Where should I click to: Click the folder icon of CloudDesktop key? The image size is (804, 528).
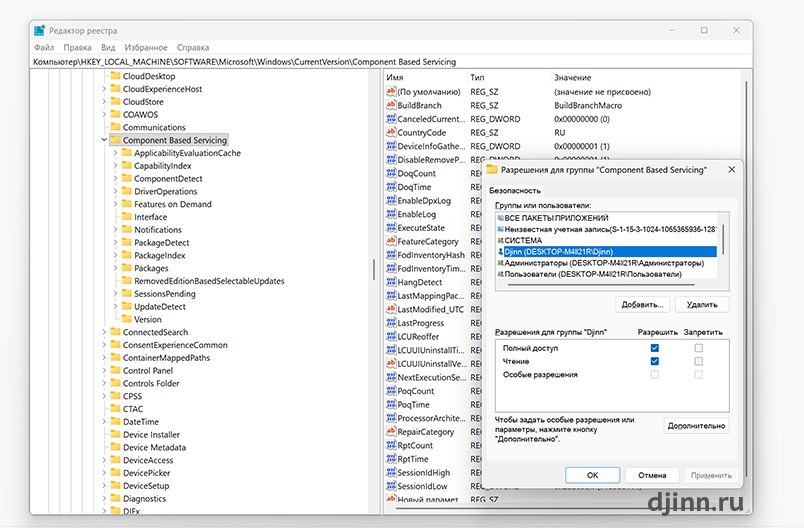(115, 76)
